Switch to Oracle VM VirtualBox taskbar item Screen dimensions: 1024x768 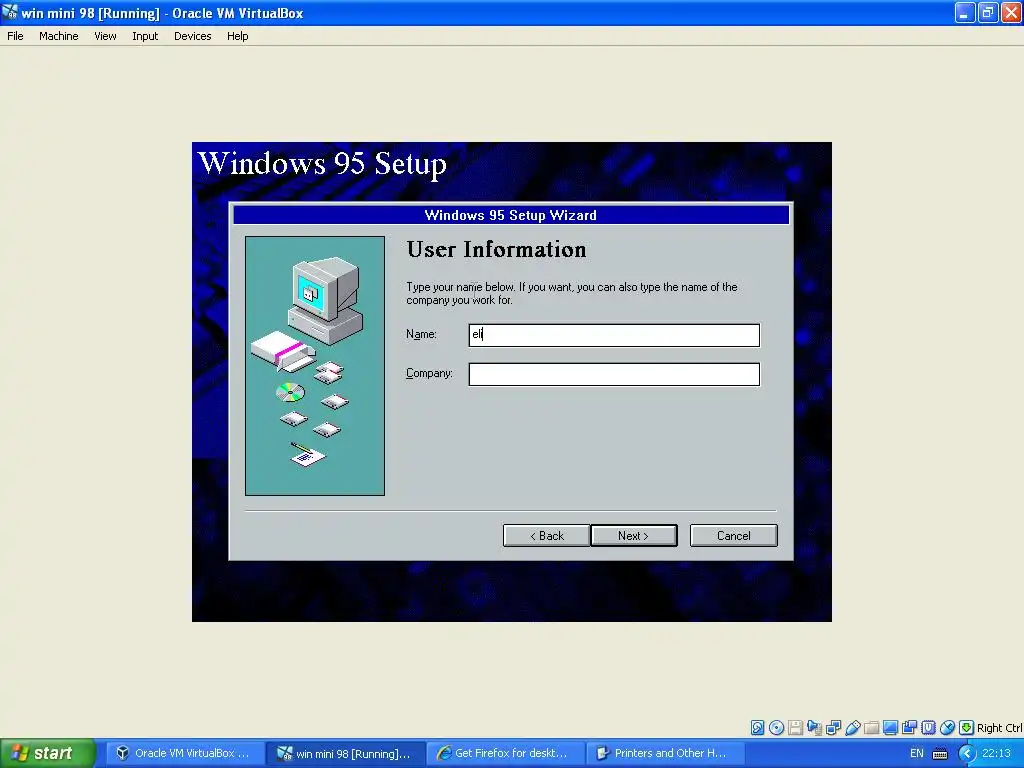pos(185,753)
